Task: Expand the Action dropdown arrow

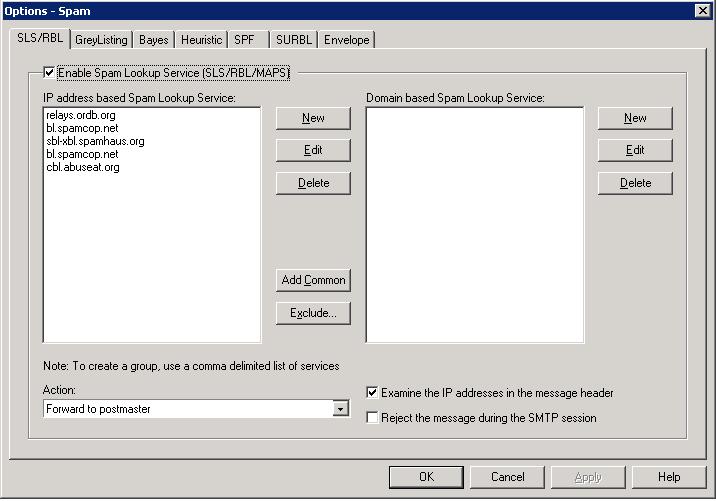Action: click(341, 409)
